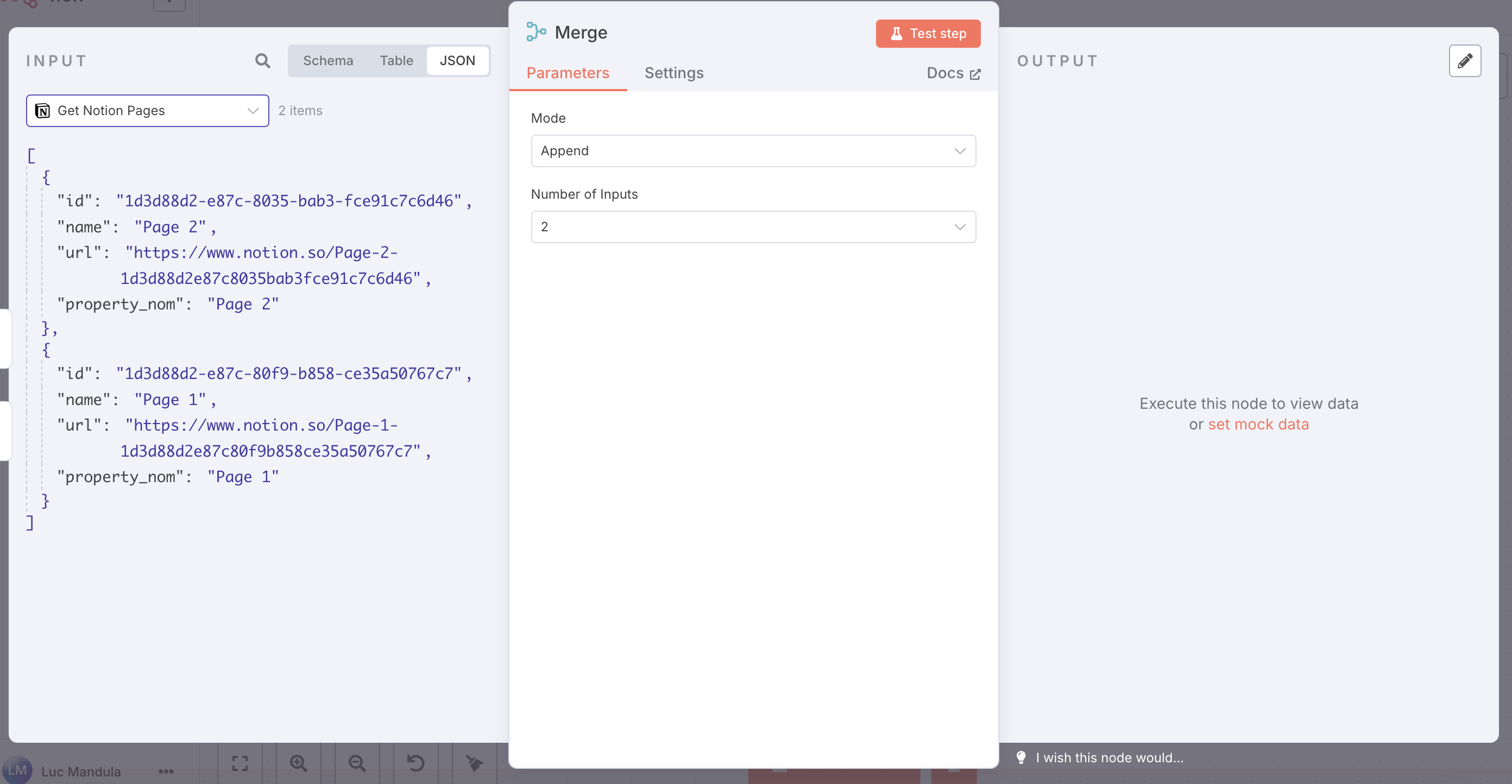
Task: Switch input view to Schema
Action: pyautogui.click(x=328, y=60)
